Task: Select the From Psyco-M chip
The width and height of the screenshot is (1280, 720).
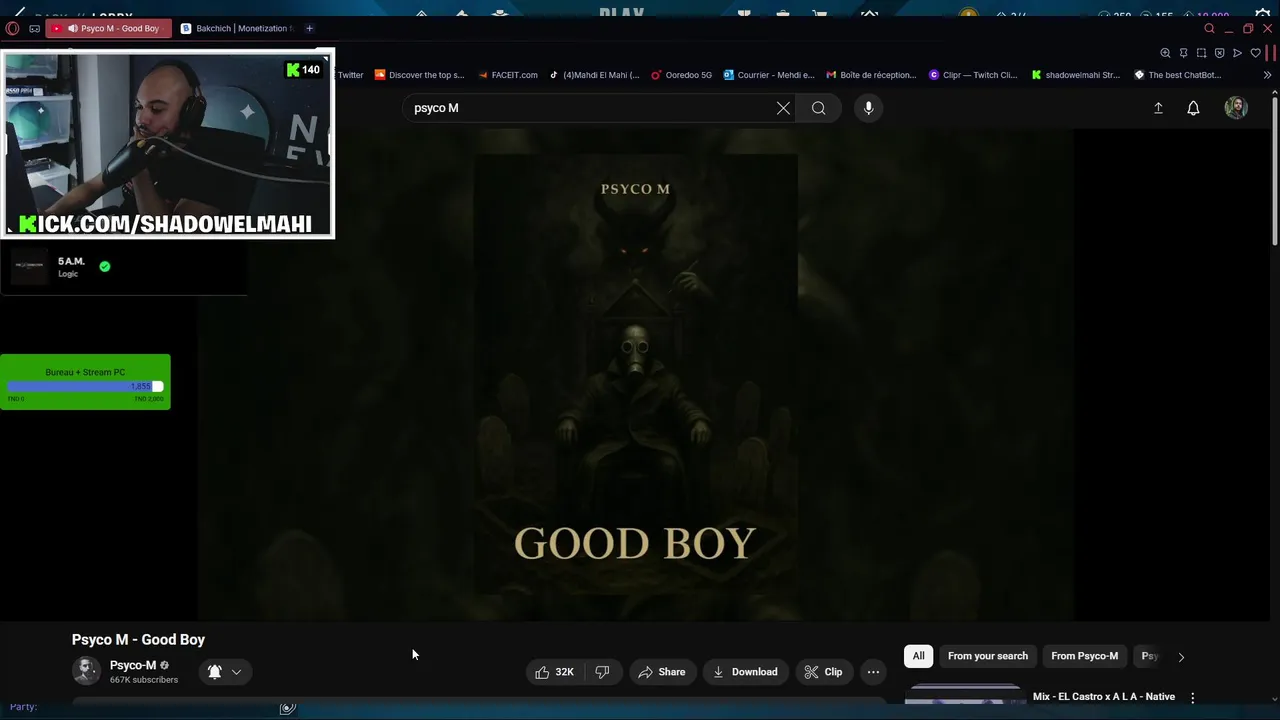Action: point(1084,656)
